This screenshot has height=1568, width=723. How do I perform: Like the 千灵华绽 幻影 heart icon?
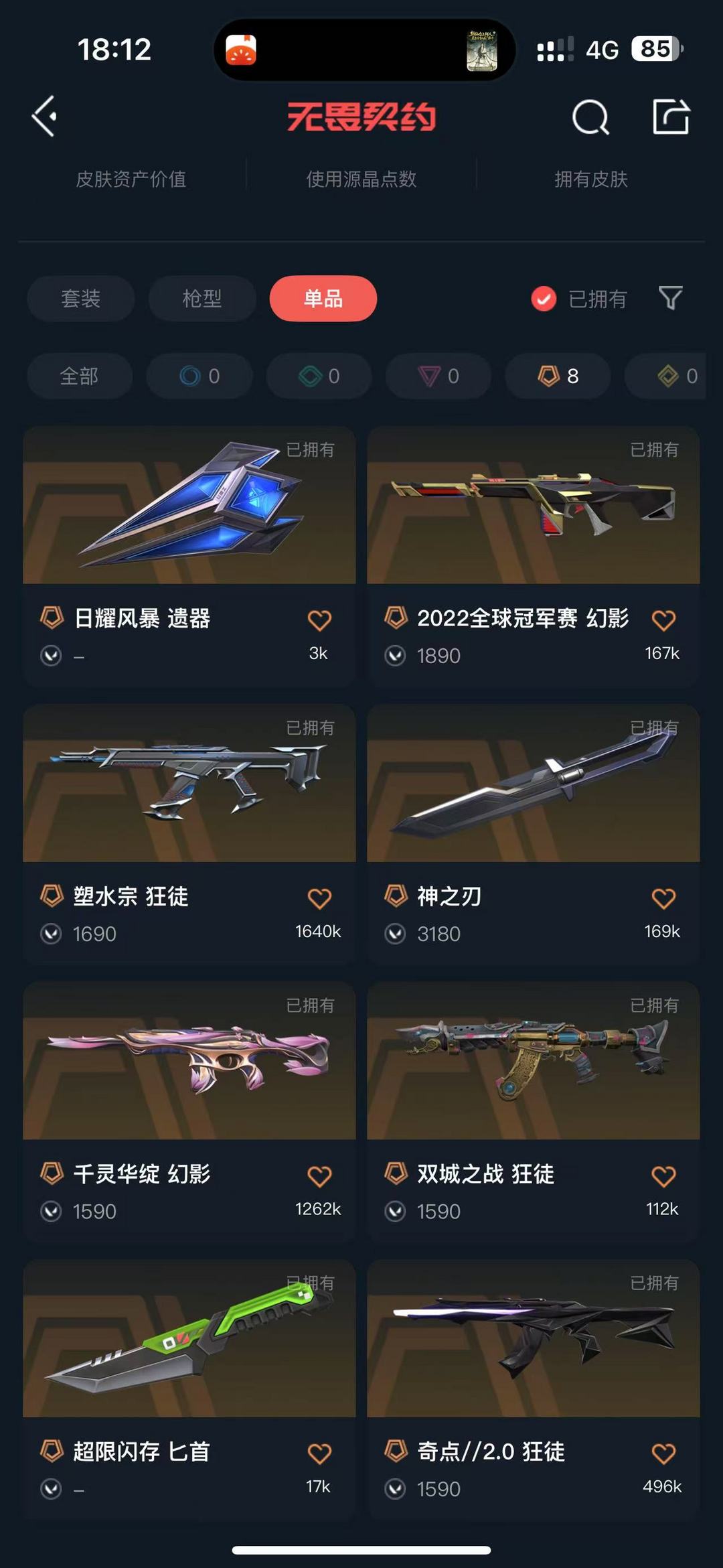click(319, 1176)
